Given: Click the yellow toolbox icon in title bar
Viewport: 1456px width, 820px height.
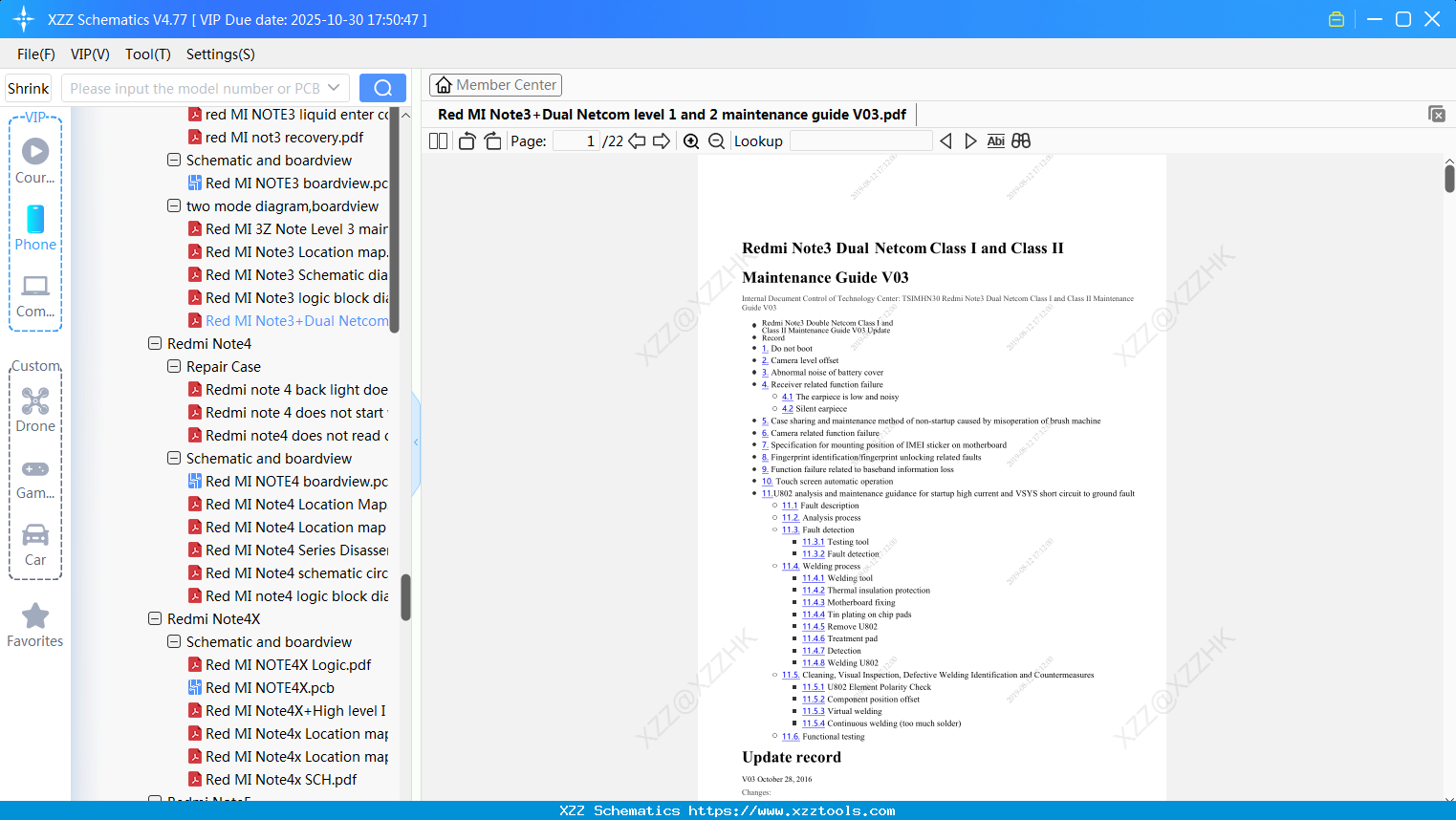Looking at the screenshot, I should click(1336, 19).
